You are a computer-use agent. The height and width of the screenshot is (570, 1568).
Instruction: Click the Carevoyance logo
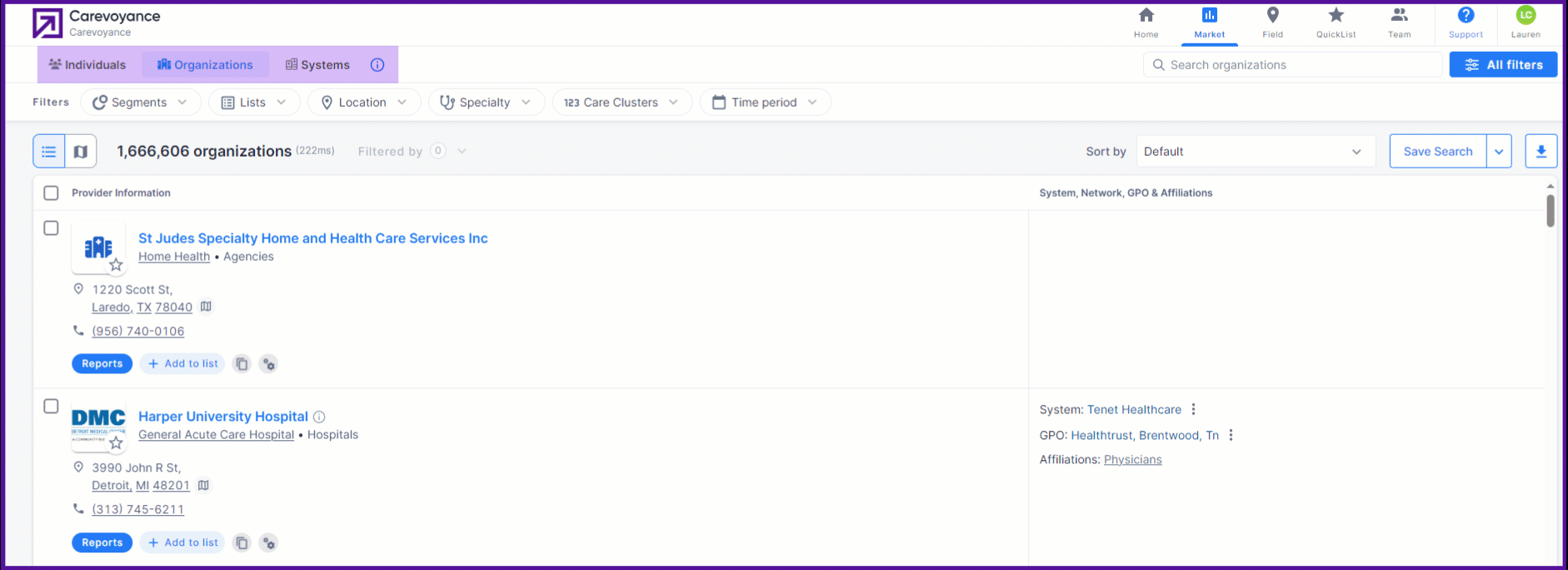click(47, 23)
